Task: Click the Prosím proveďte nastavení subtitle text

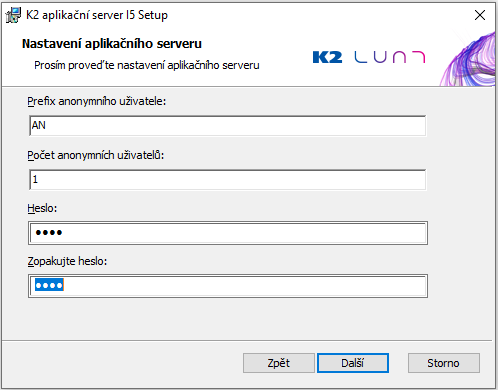Action: point(147,65)
